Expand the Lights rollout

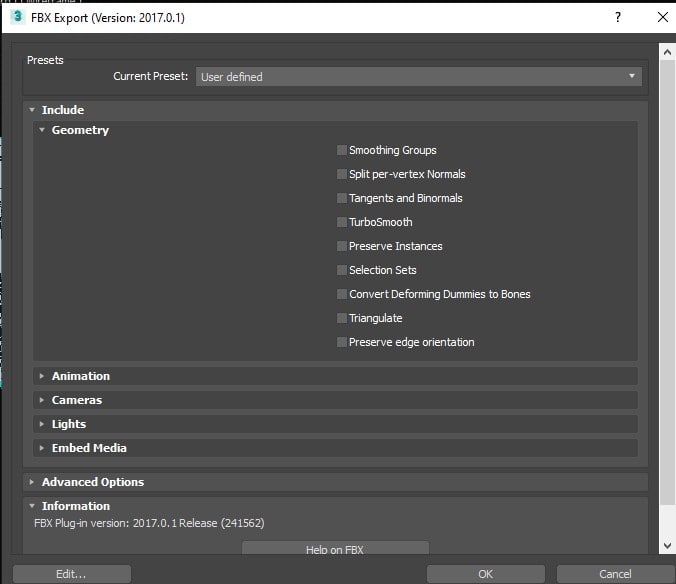click(x=42, y=424)
